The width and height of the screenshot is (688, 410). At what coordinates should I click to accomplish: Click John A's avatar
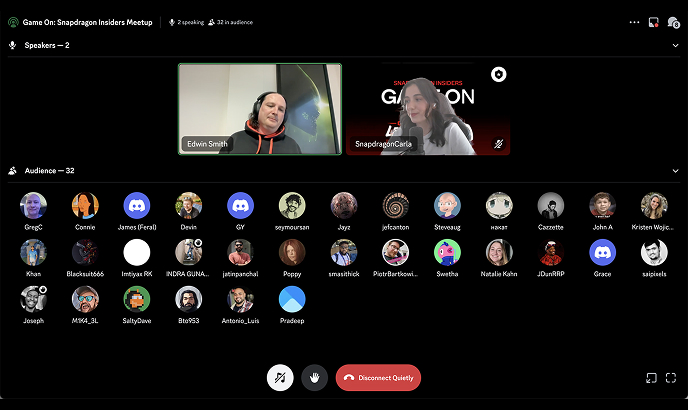pos(602,205)
